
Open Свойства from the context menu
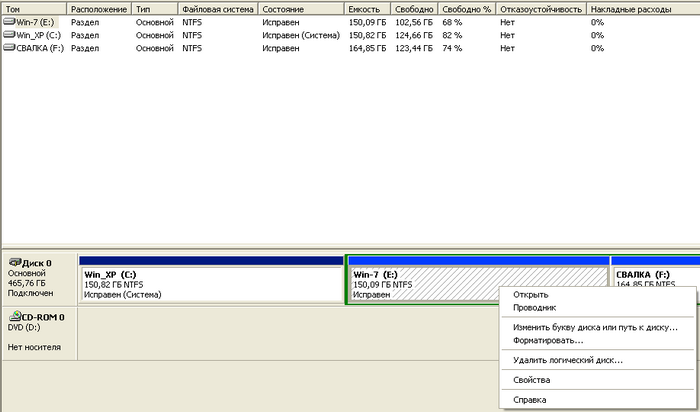point(531,380)
